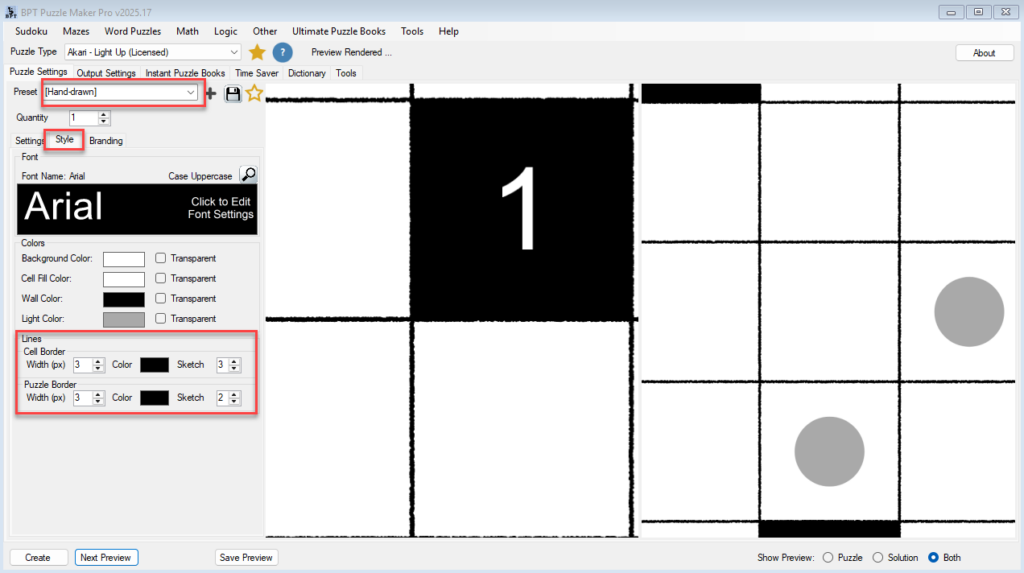Open the Word Puzzles menu
This screenshot has width=1024, height=573.
click(x=132, y=31)
